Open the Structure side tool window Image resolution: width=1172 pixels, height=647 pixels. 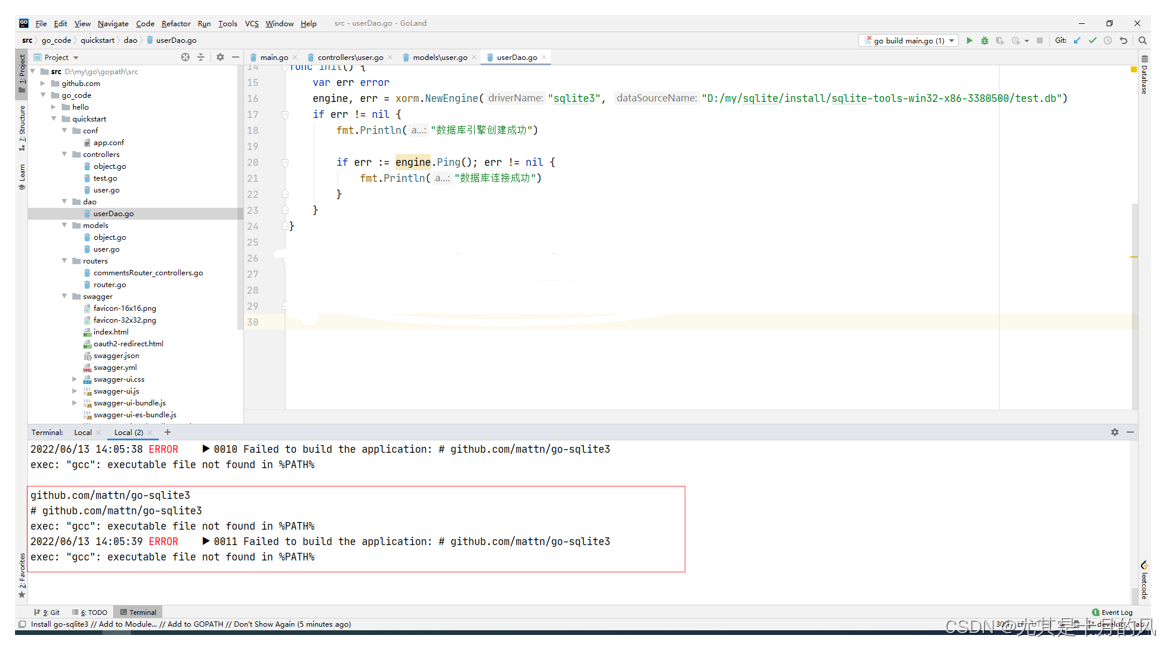22,128
